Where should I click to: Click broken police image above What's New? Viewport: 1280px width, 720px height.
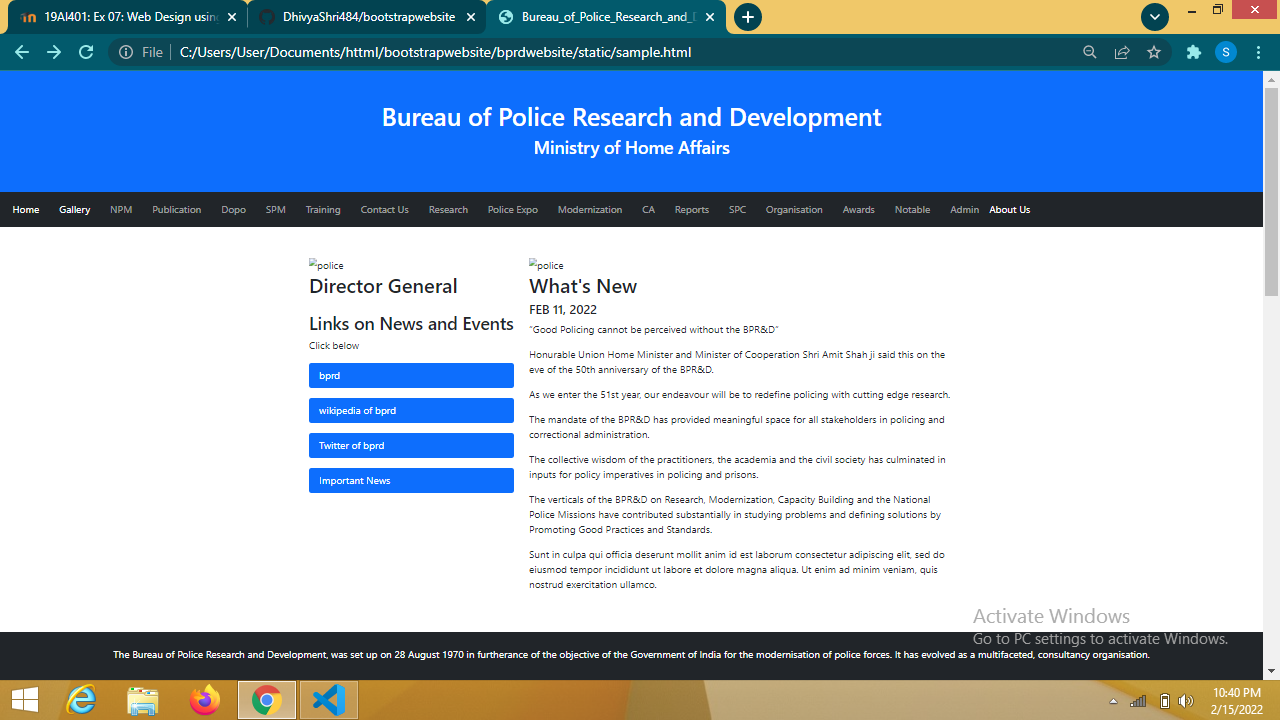546,265
